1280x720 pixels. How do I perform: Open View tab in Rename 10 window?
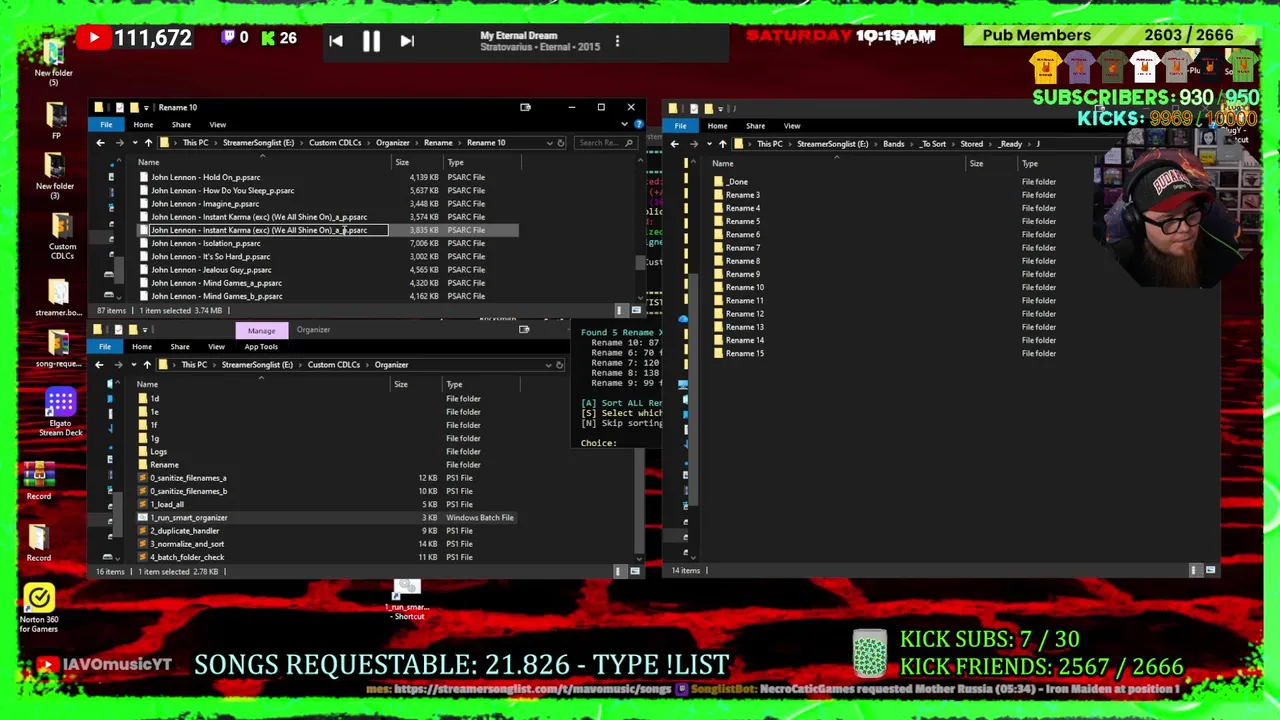tap(217, 125)
